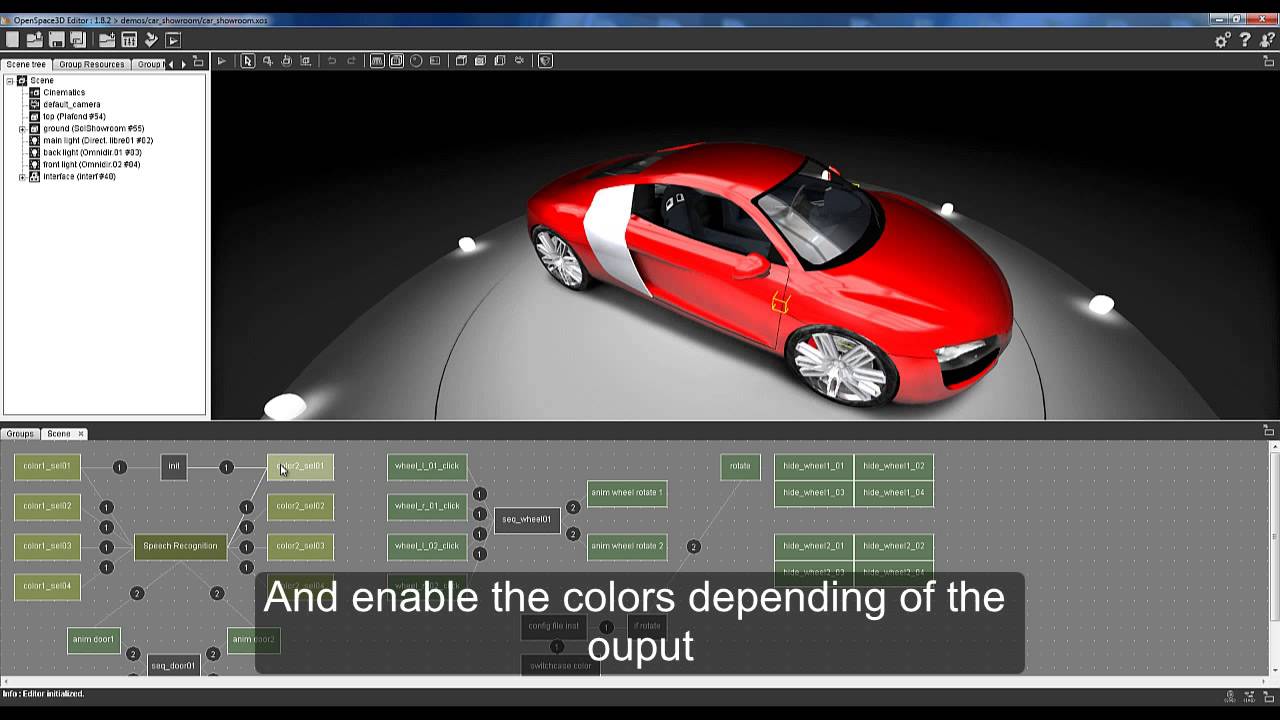Select the hide_wheel1_02 node
Image resolution: width=1280 pixels, height=720 pixels.
tap(894, 466)
